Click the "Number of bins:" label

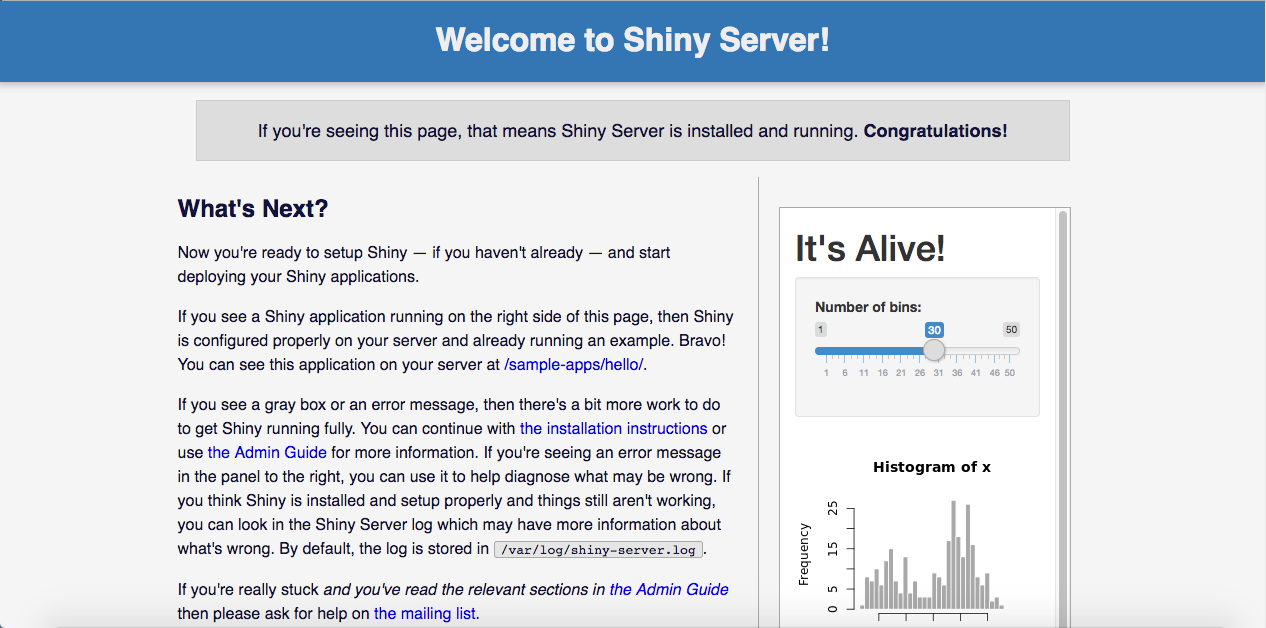pos(868,307)
